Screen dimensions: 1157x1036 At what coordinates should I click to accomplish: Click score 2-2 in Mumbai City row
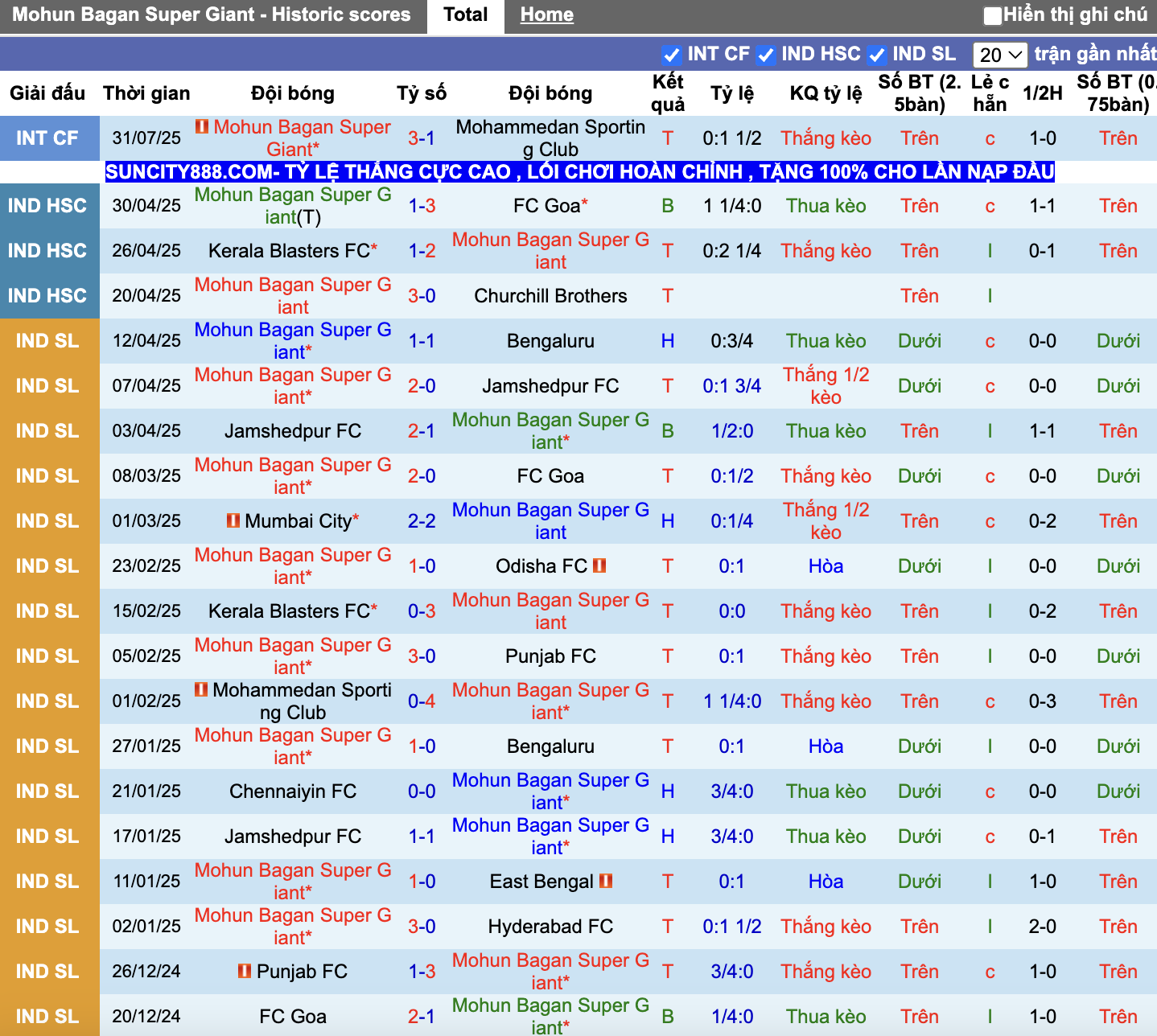point(422,521)
